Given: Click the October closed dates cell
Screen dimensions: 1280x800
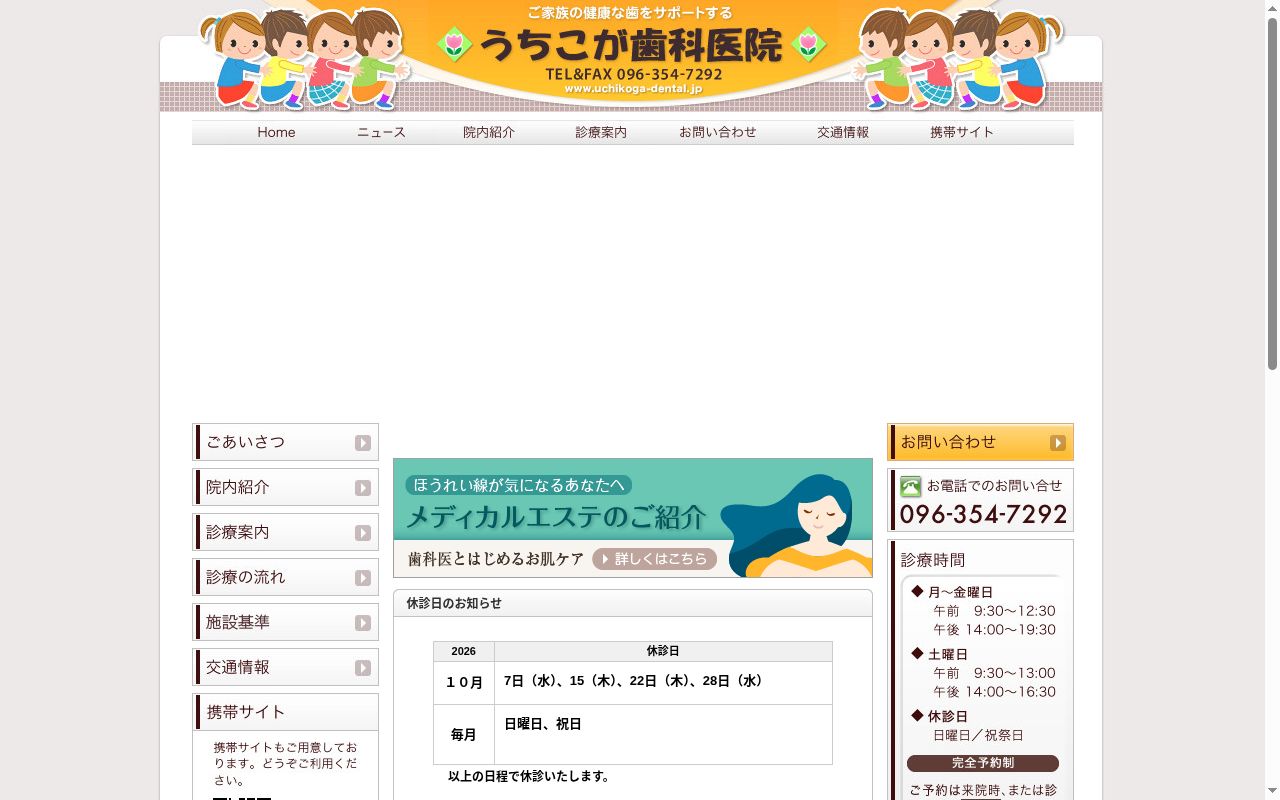Looking at the screenshot, I should (663, 683).
